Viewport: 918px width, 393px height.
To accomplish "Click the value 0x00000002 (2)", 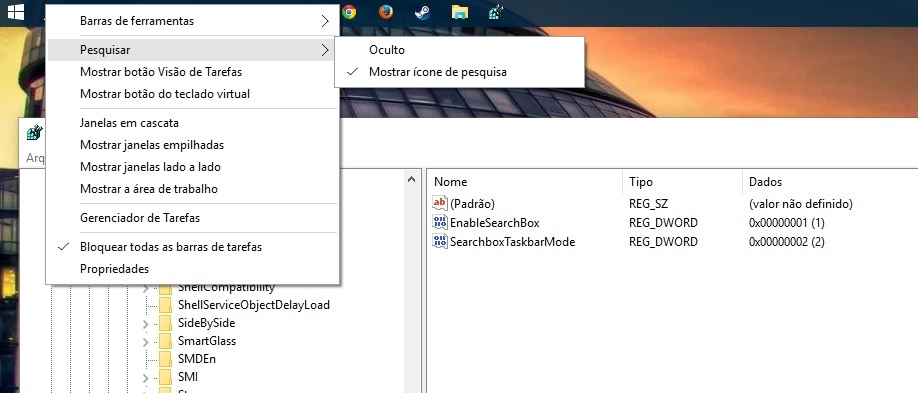I will (x=787, y=241).
